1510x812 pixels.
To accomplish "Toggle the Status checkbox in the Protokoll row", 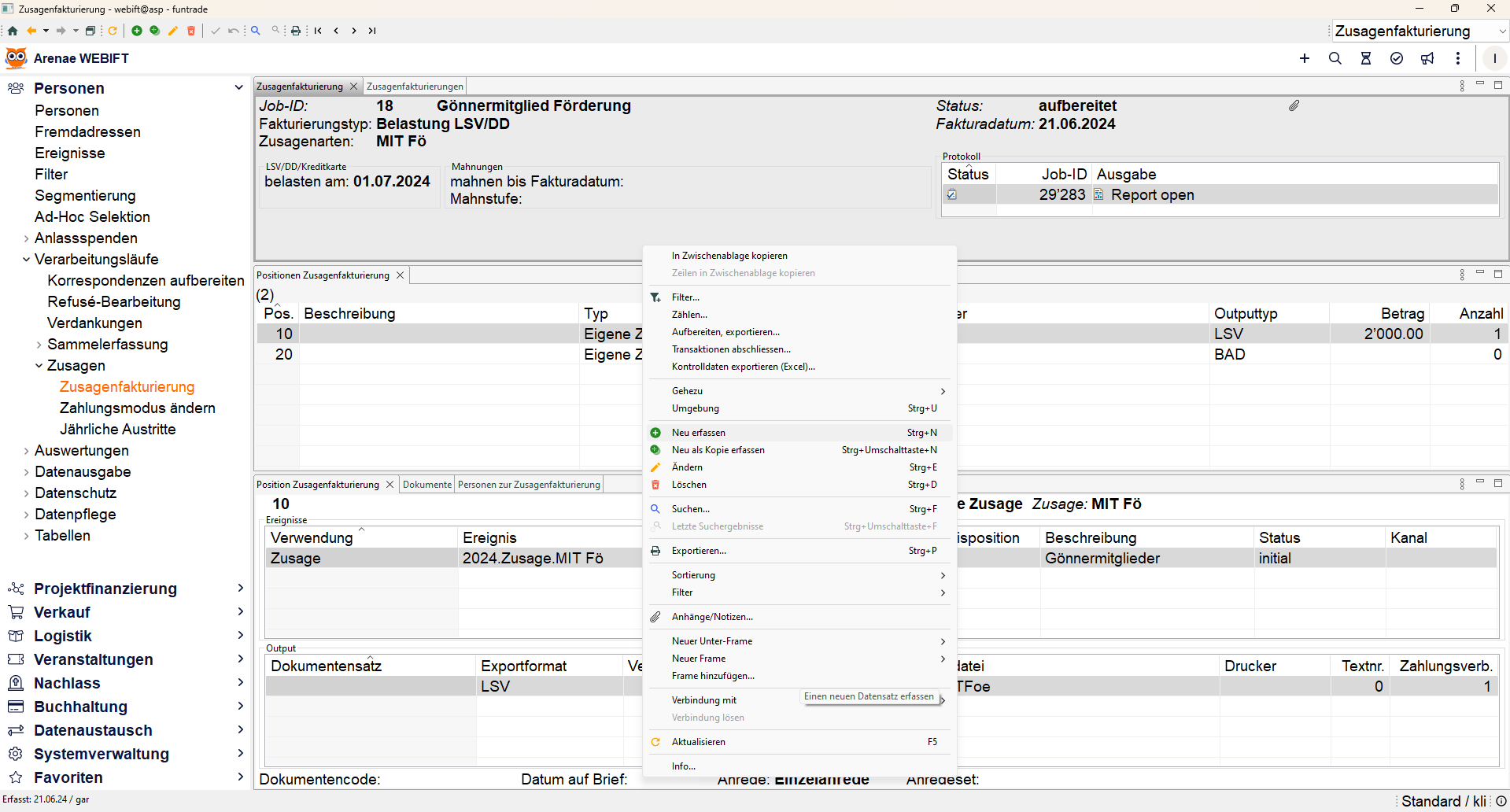I will point(952,195).
